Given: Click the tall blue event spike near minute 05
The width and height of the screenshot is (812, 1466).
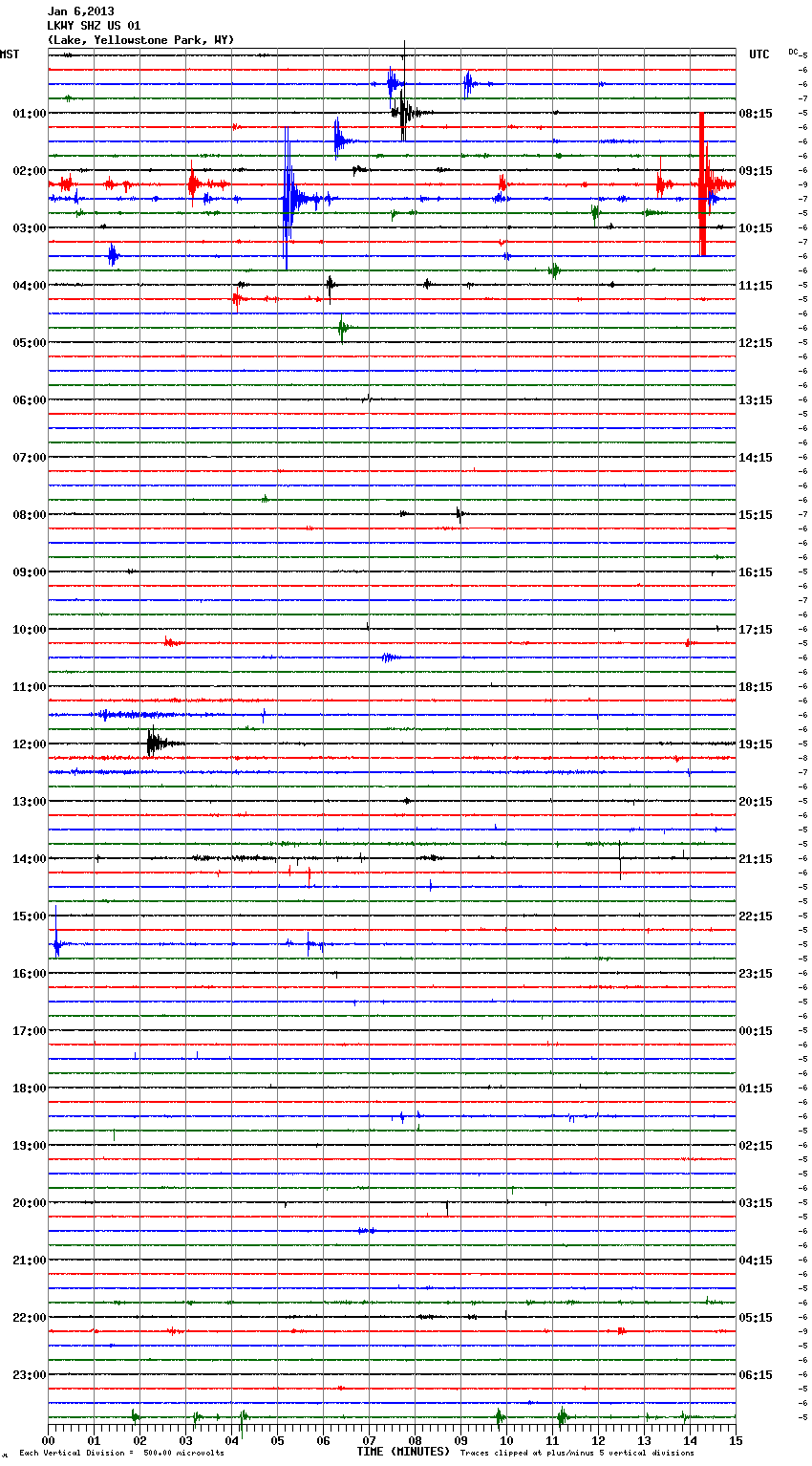Looking at the screenshot, I should coord(287,199).
